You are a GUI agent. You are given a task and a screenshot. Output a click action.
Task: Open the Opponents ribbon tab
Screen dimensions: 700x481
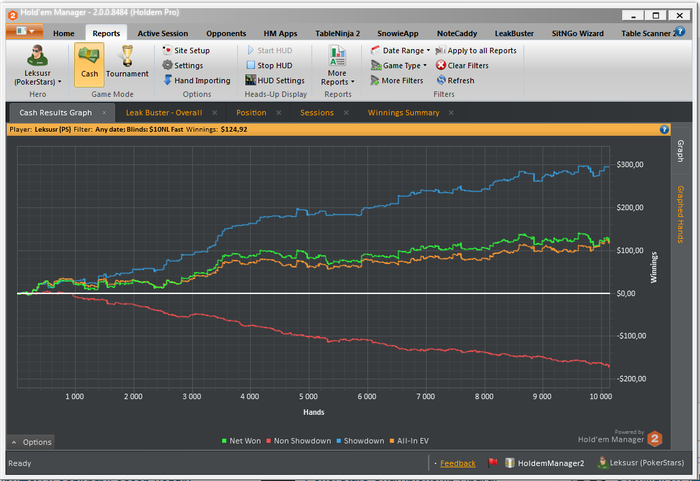click(226, 33)
